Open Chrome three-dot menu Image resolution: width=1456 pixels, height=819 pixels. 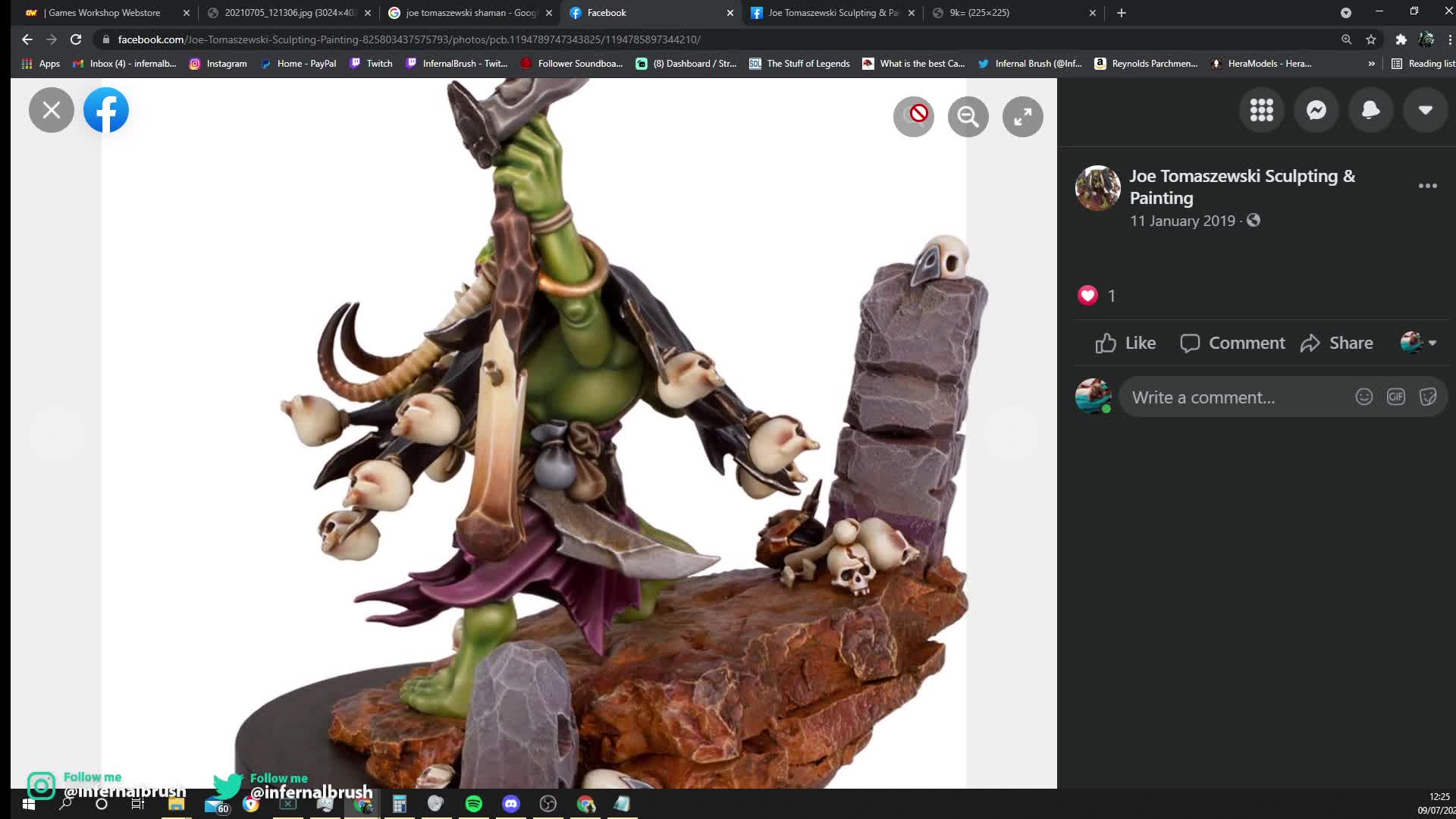[1449, 39]
